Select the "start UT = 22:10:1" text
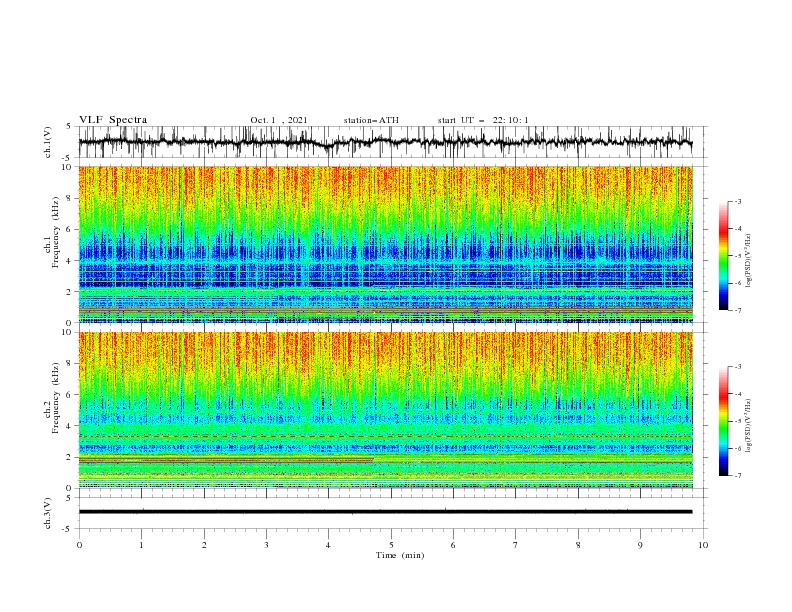792x612 pixels. coord(482,120)
